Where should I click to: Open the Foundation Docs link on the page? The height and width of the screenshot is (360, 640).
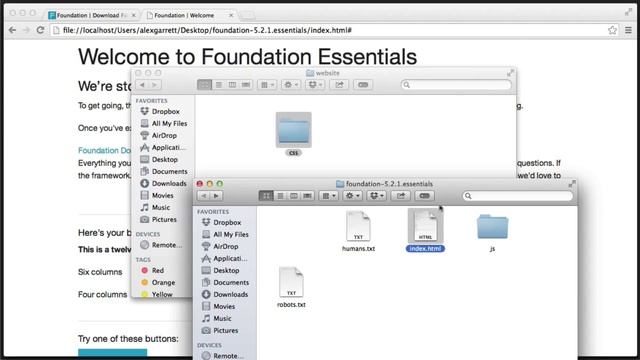(x=104, y=150)
